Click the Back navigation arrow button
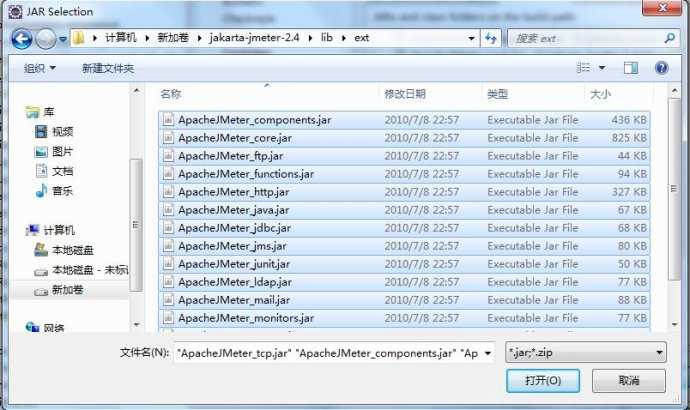This screenshot has width=690, height=410. tap(22, 39)
